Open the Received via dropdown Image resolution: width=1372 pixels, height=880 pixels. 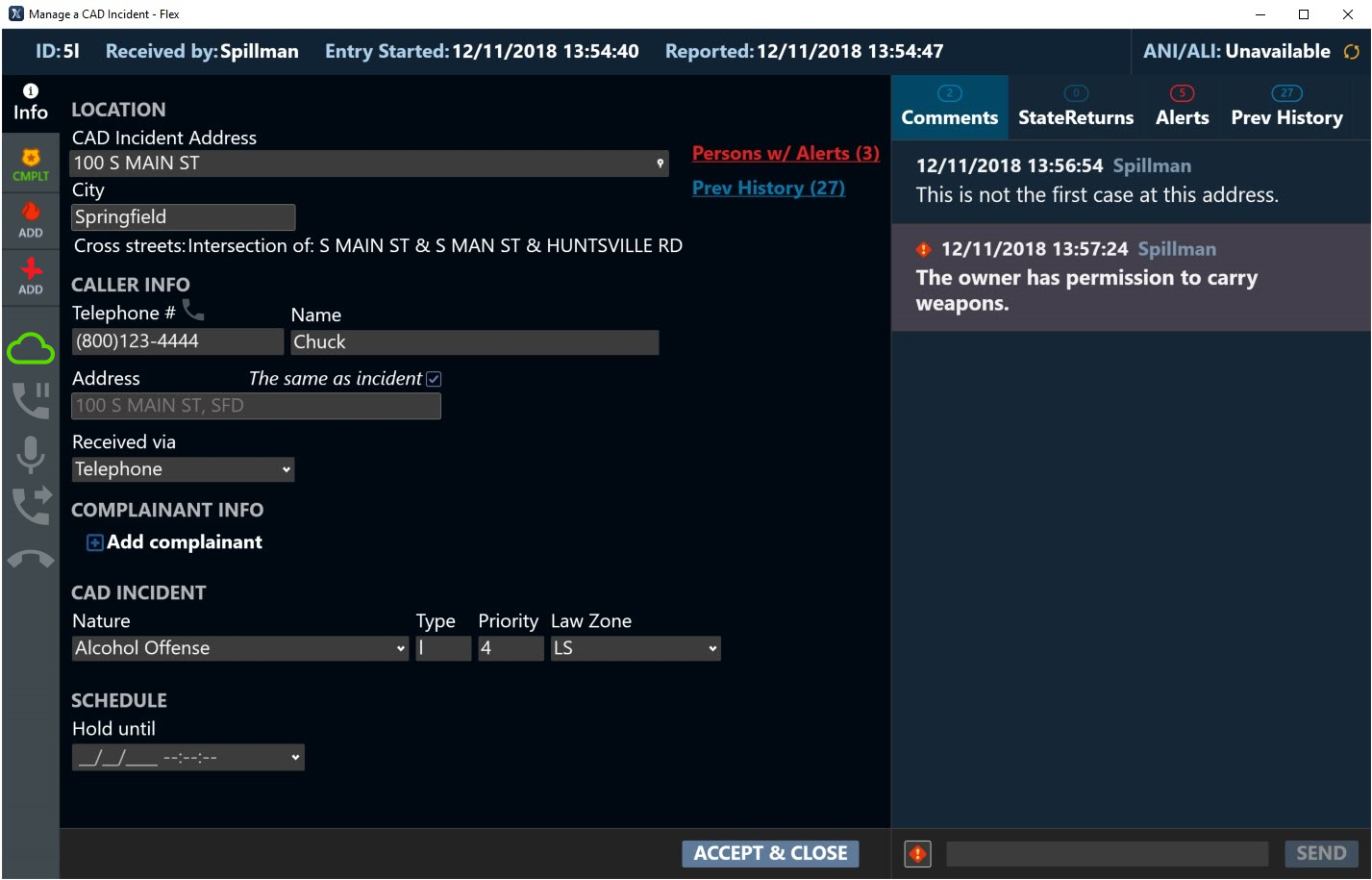[183, 469]
